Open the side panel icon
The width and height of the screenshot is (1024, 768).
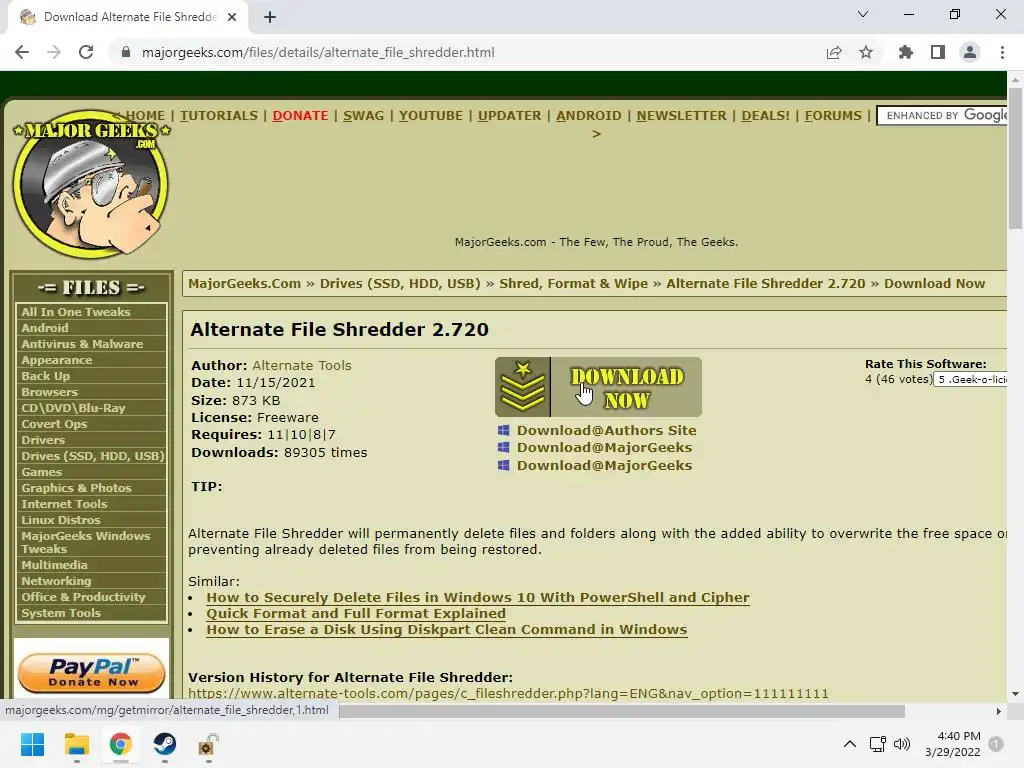click(x=938, y=52)
